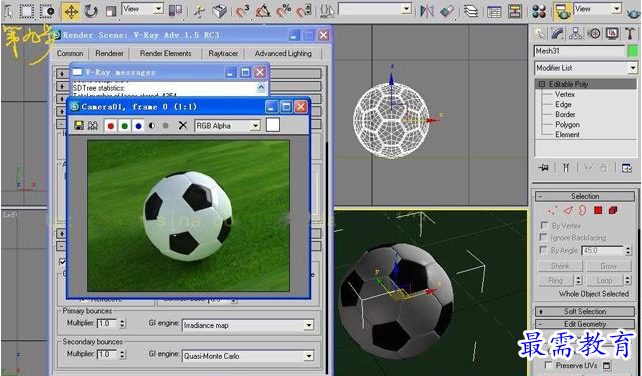The image size is (642, 376).
Task: Enable Preserve UVs checkbox
Action: pyautogui.click(x=548, y=365)
